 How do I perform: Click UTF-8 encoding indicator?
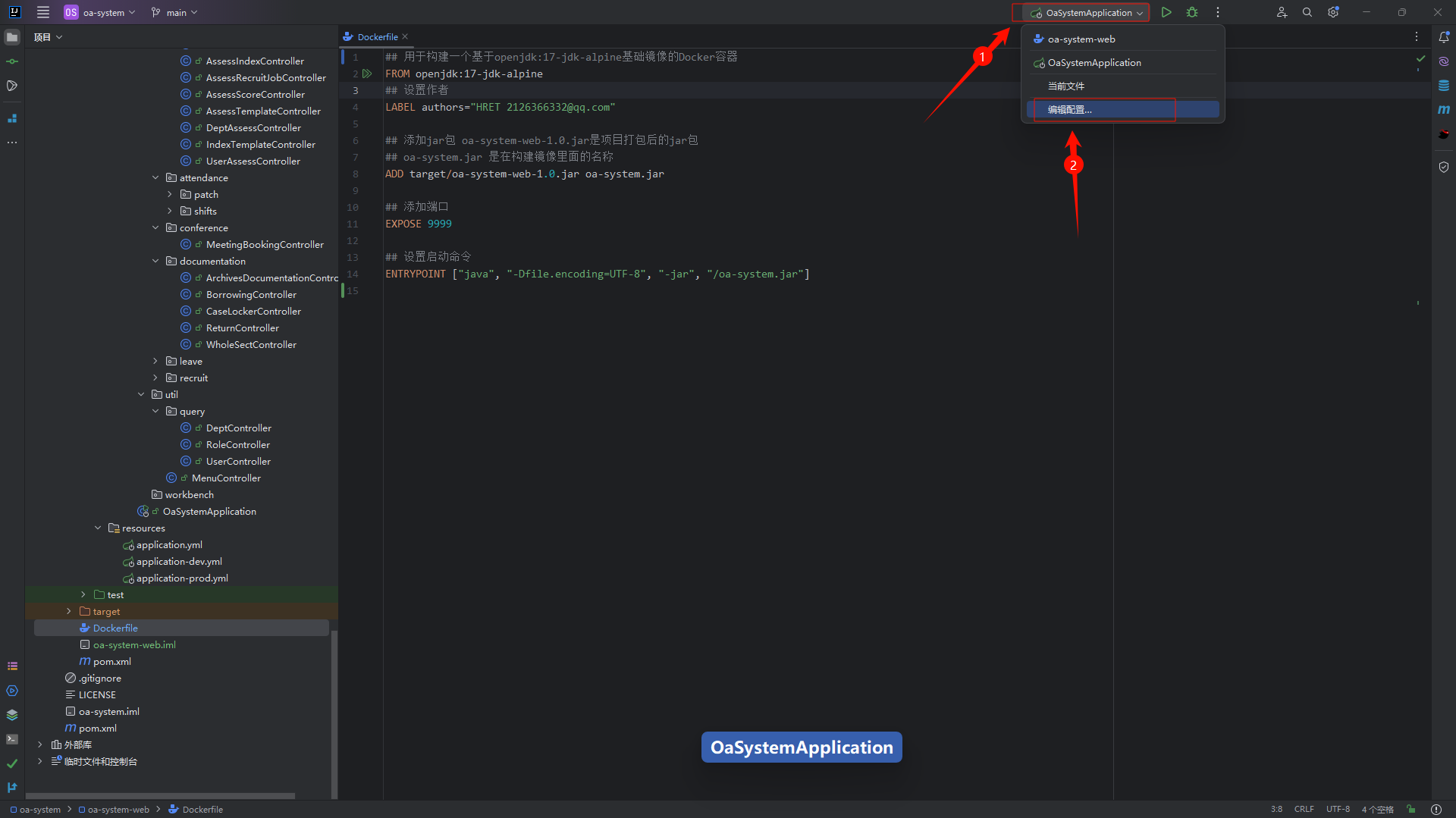click(x=1338, y=810)
